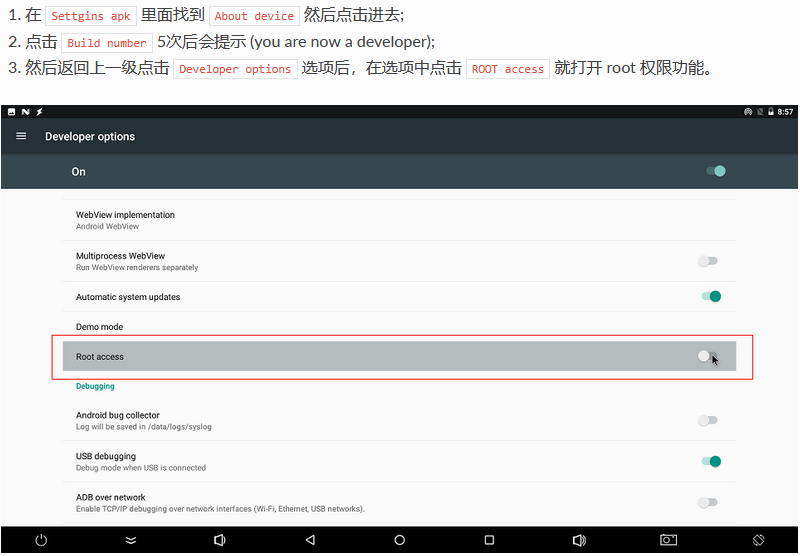Click the battery icon in status bar
800x556 pixels.
pyautogui.click(x=771, y=112)
